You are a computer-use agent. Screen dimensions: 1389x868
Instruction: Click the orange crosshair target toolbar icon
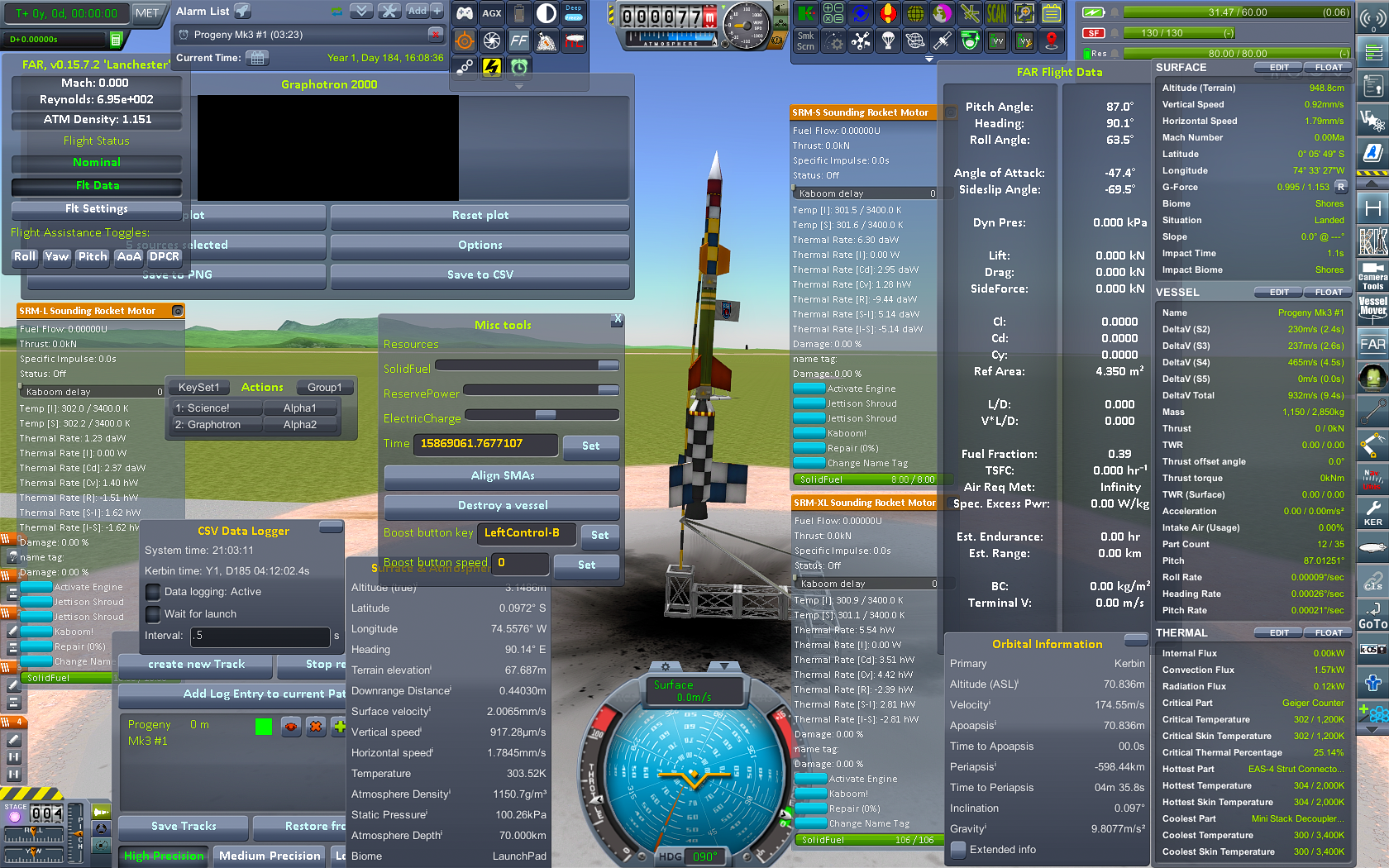coord(465,41)
